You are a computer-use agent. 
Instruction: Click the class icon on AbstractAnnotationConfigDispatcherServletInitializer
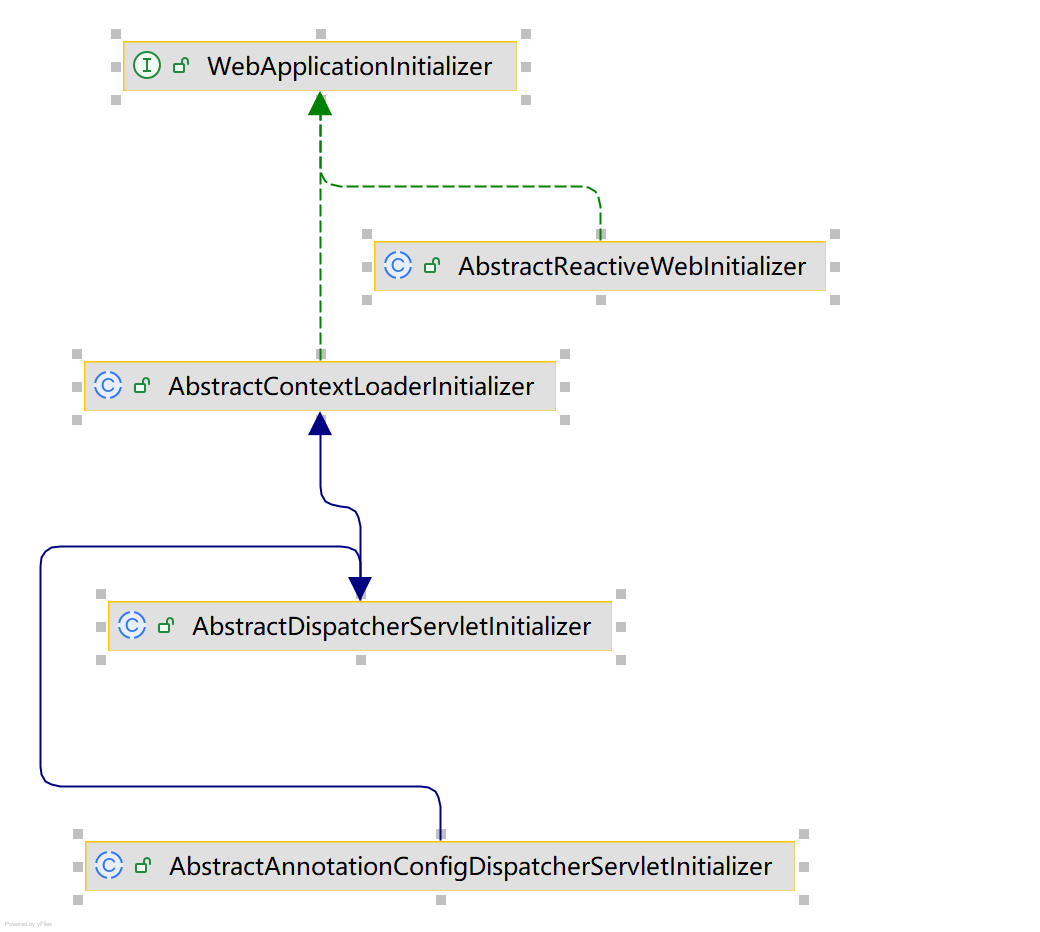[x=110, y=866]
